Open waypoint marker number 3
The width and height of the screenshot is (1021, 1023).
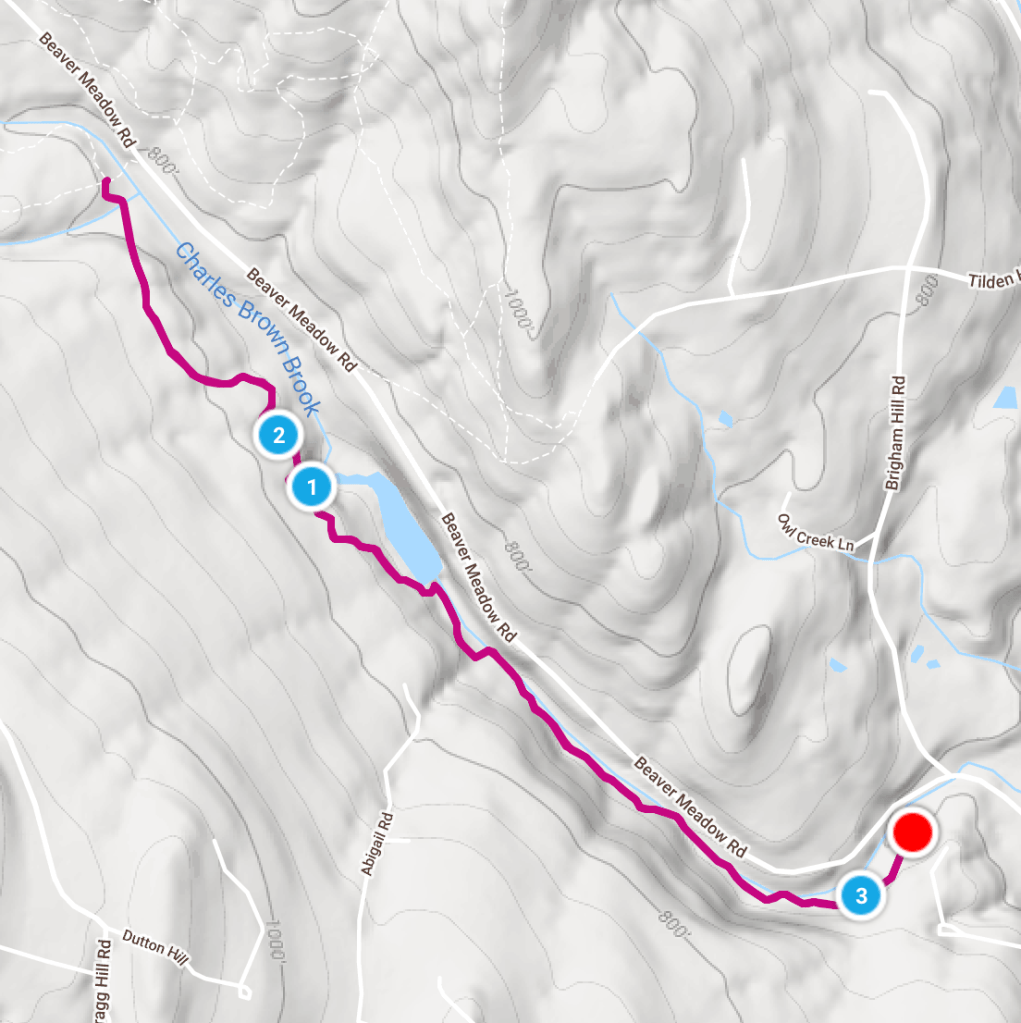pos(861,895)
